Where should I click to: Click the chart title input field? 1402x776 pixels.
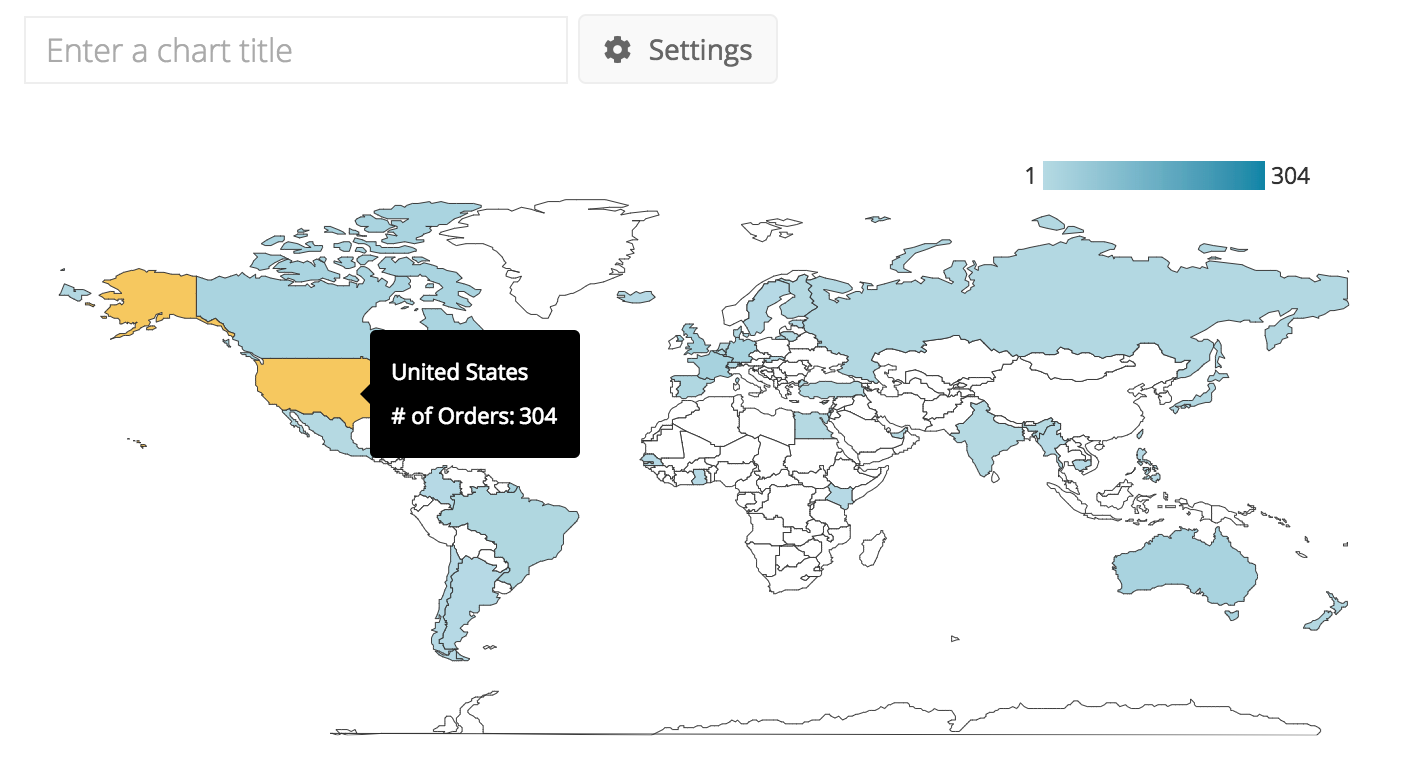click(296, 50)
